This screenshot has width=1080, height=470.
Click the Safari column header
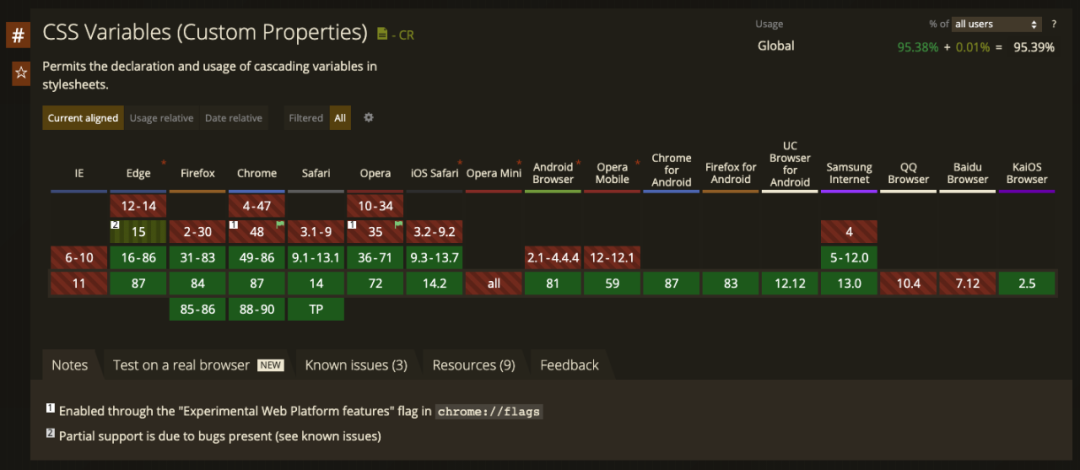(316, 174)
